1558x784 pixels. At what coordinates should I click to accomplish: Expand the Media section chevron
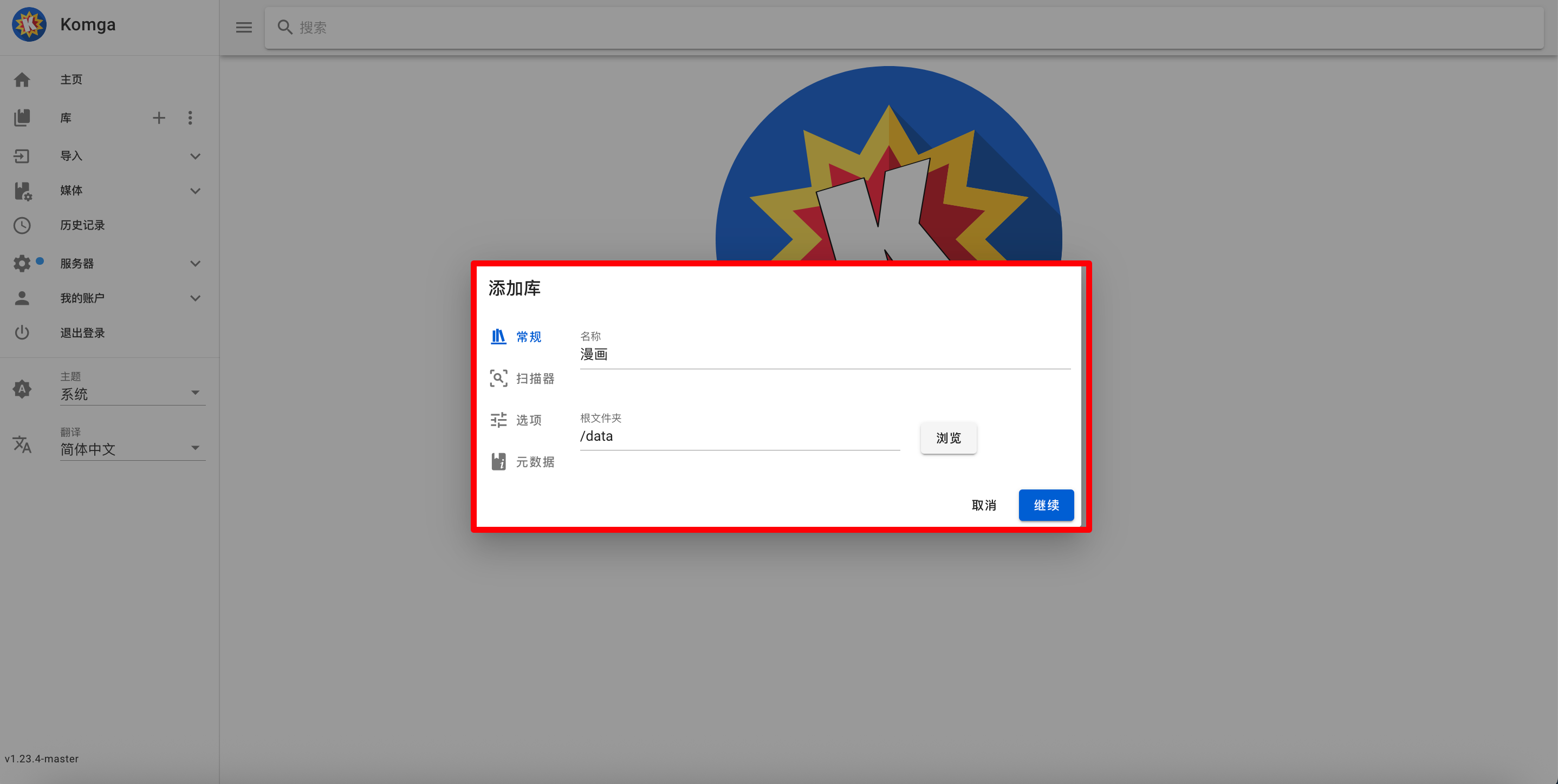pyautogui.click(x=195, y=191)
